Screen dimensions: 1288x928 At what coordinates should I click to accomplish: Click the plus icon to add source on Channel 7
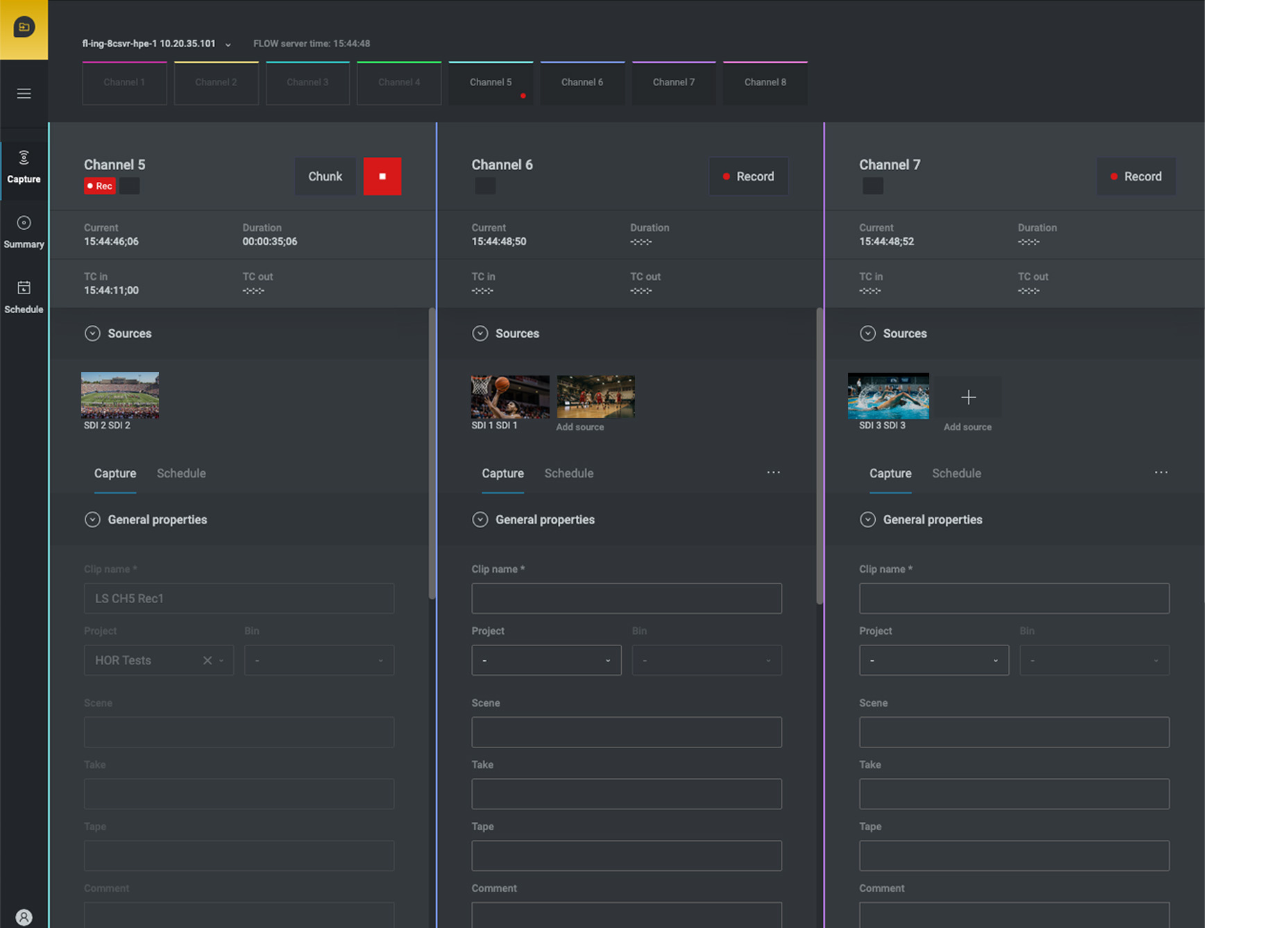coord(968,397)
